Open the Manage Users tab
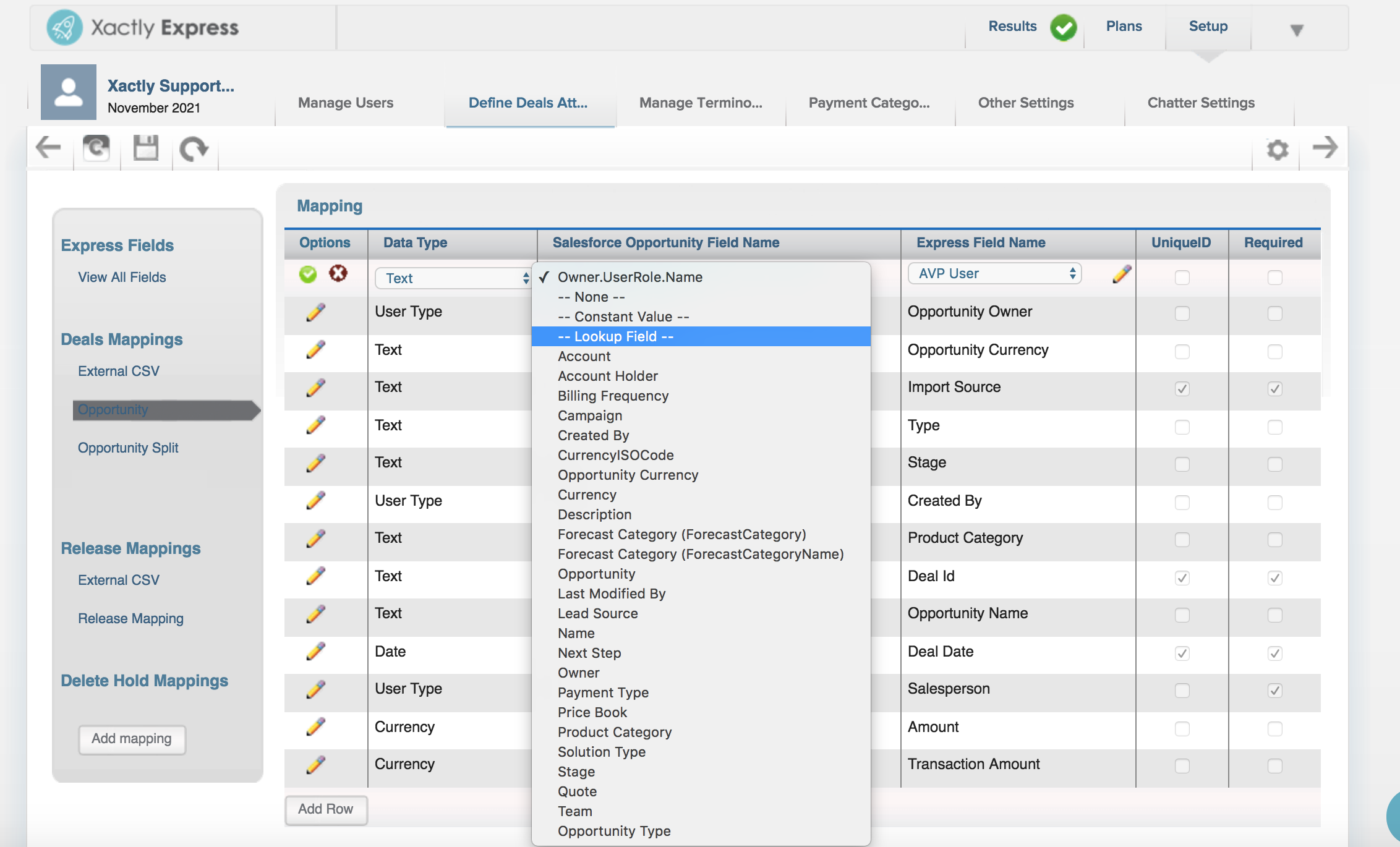1400x847 pixels. tap(346, 103)
